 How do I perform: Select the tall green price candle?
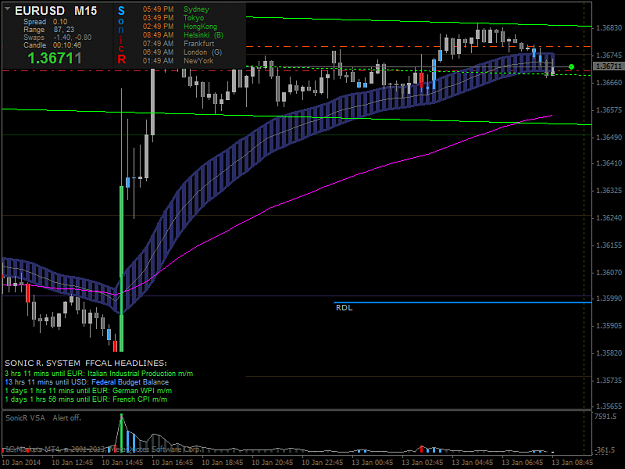[122, 268]
